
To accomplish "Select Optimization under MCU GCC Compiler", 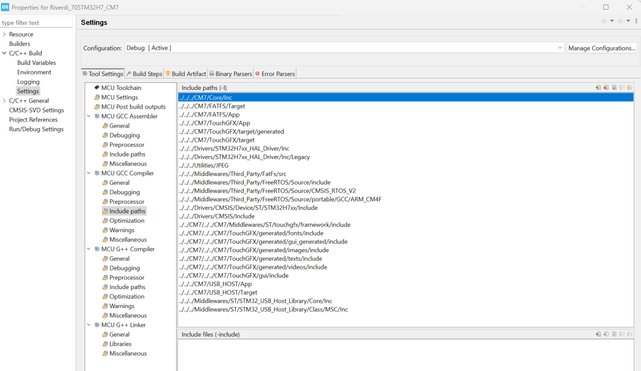I will pos(127,221).
